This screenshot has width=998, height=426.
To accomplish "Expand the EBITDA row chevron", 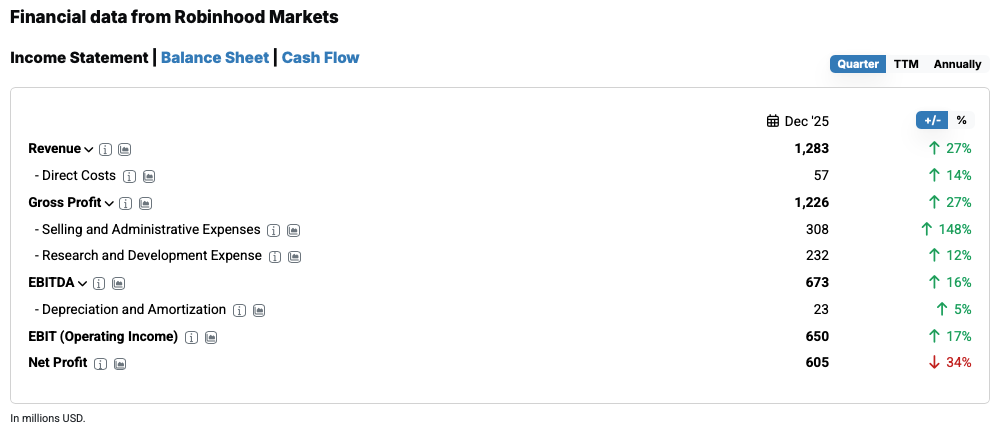I will 83,285.
